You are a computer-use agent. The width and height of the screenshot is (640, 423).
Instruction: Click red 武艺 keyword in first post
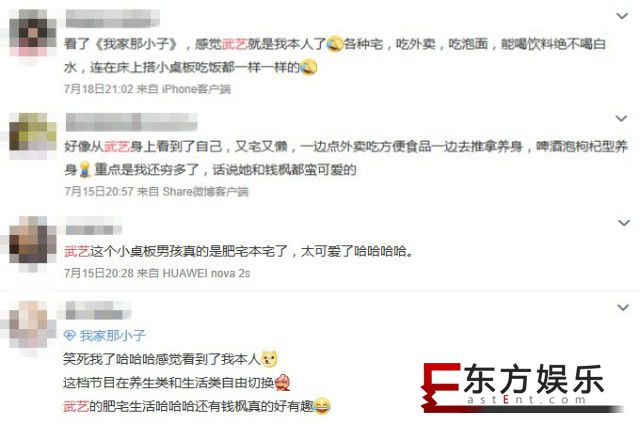(x=235, y=44)
